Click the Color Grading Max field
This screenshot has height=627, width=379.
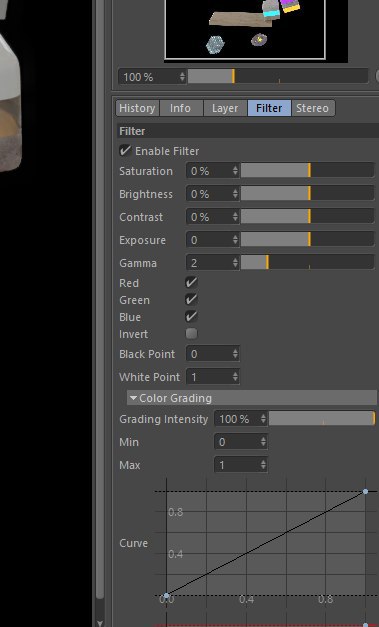(x=241, y=465)
